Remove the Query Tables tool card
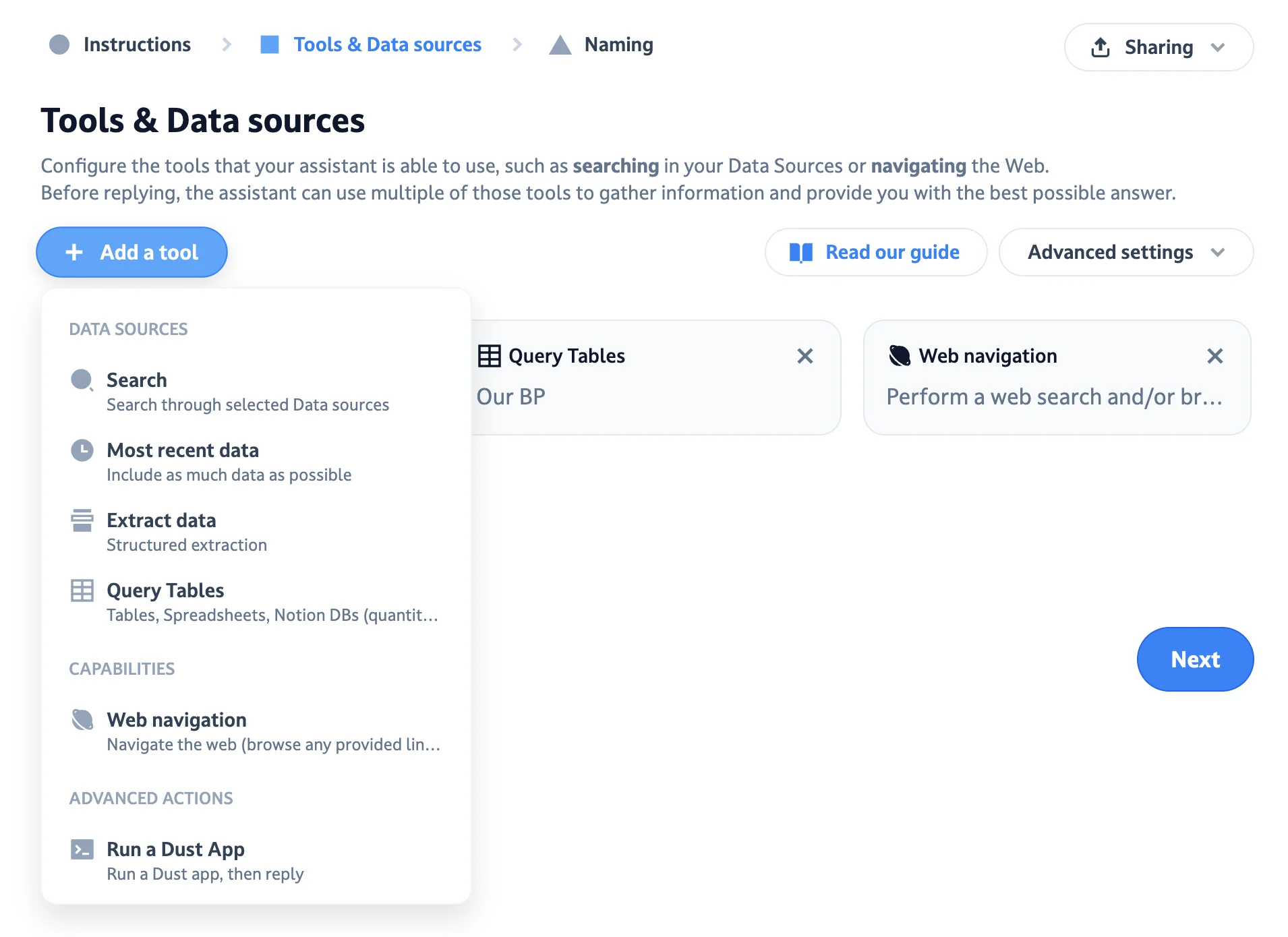Viewport: 1288px width, 937px height. 805,356
